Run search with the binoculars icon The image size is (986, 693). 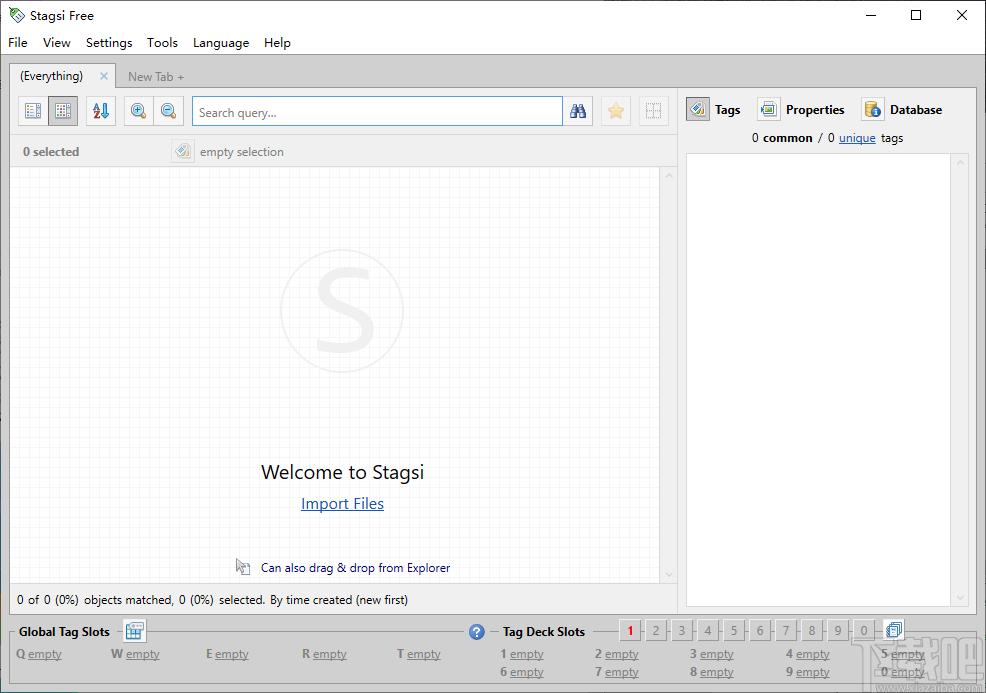pos(578,111)
